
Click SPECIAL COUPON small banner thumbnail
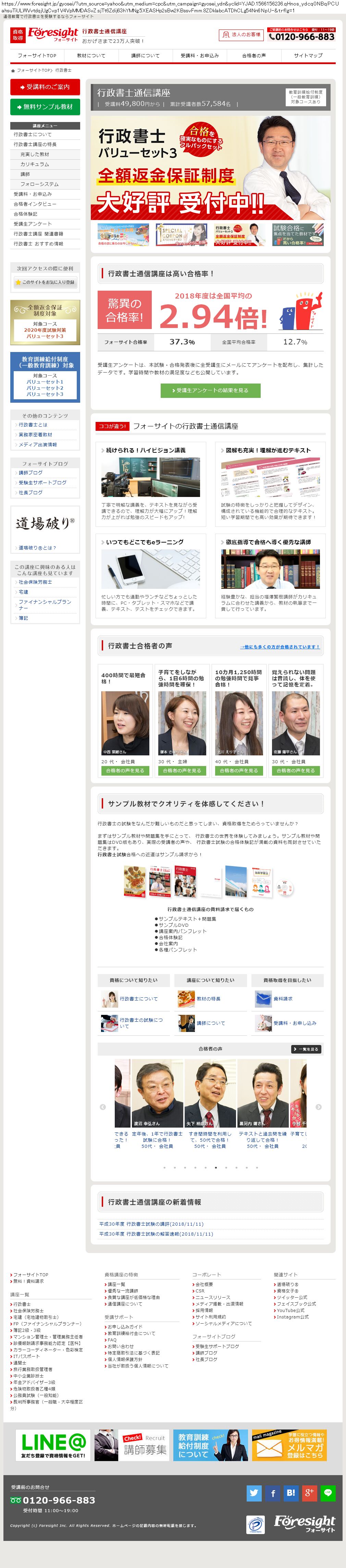tap(182, 235)
